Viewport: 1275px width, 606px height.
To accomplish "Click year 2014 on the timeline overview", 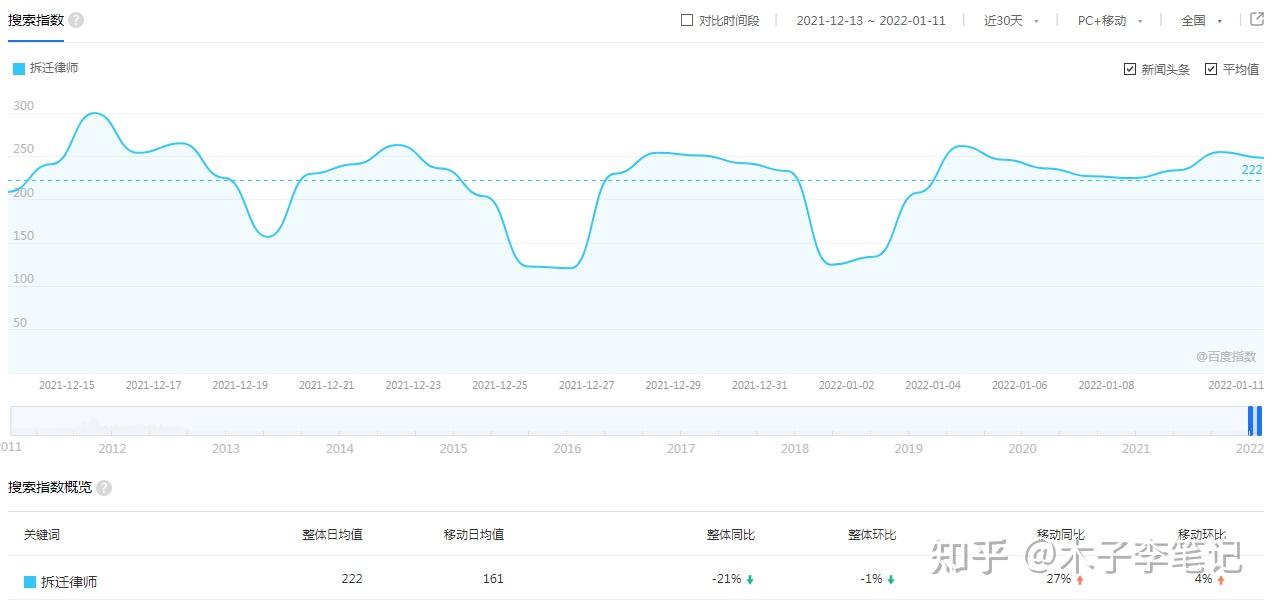I will point(340,449).
